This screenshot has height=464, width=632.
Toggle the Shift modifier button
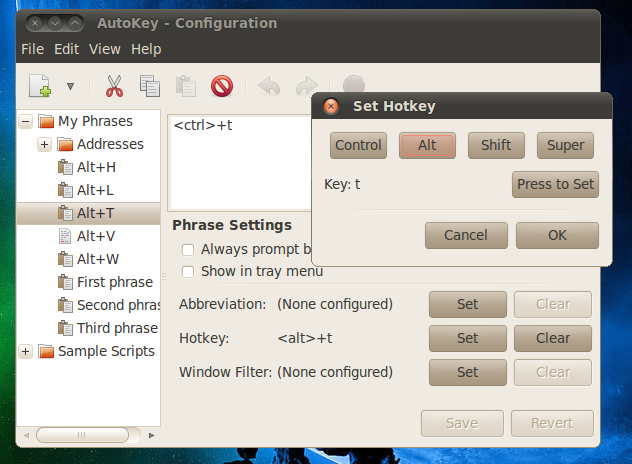click(496, 145)
